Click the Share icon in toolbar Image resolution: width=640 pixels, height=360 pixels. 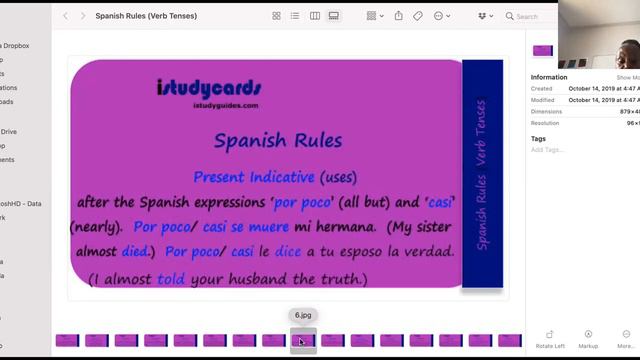click(399, 16)
